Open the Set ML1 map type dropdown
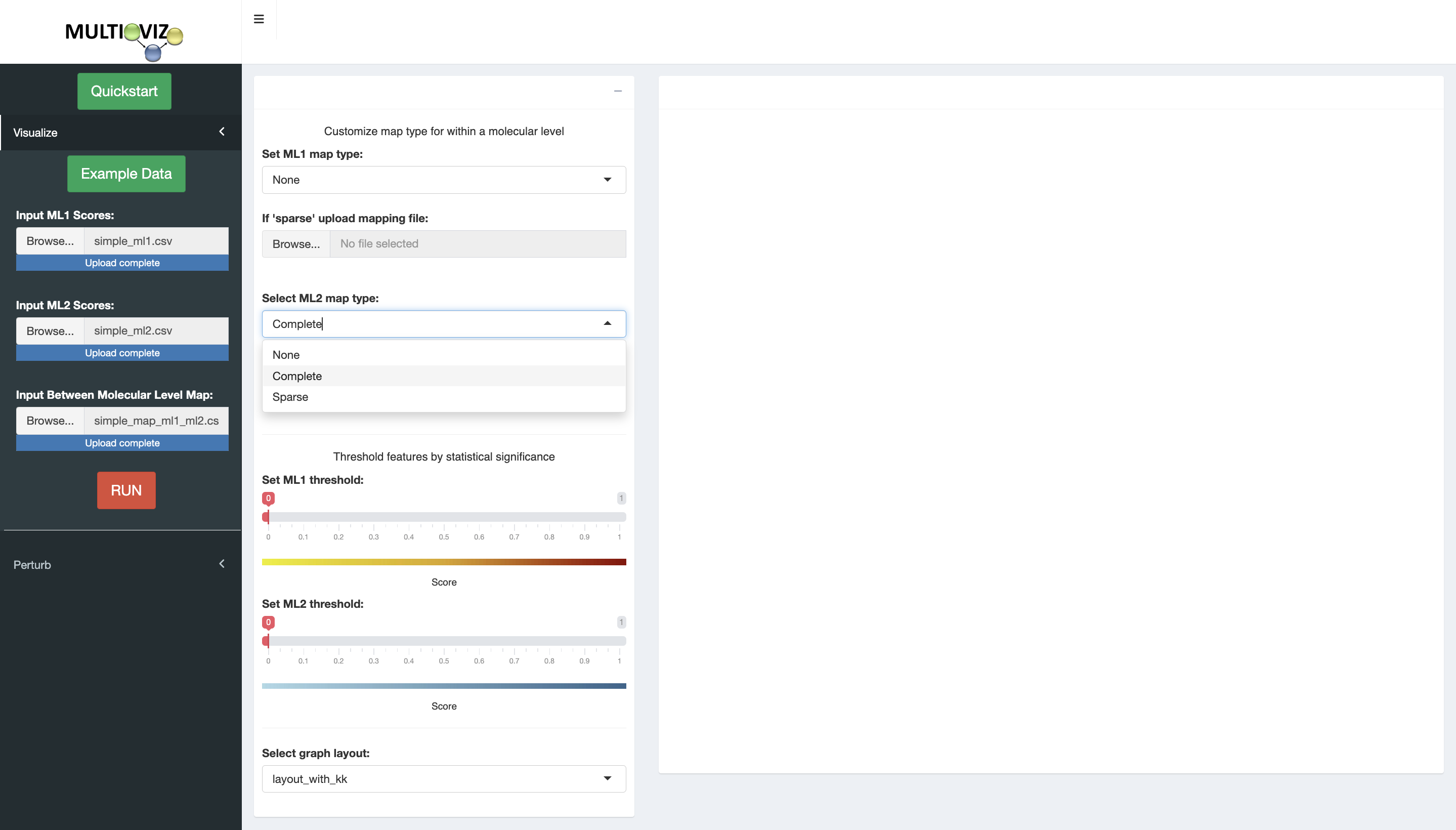The height and width of the screenshot is (830, 1456). click(443, 180)
